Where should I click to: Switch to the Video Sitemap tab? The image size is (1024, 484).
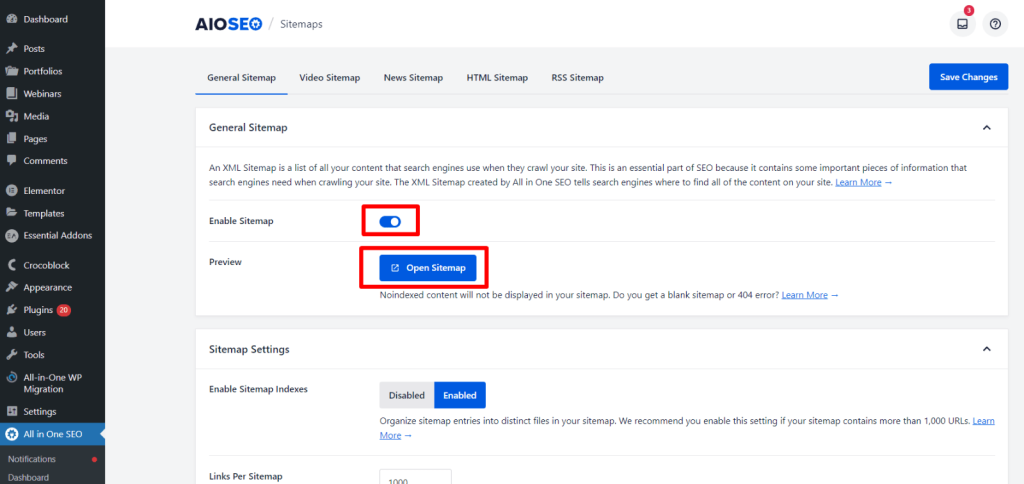[330, 78]
